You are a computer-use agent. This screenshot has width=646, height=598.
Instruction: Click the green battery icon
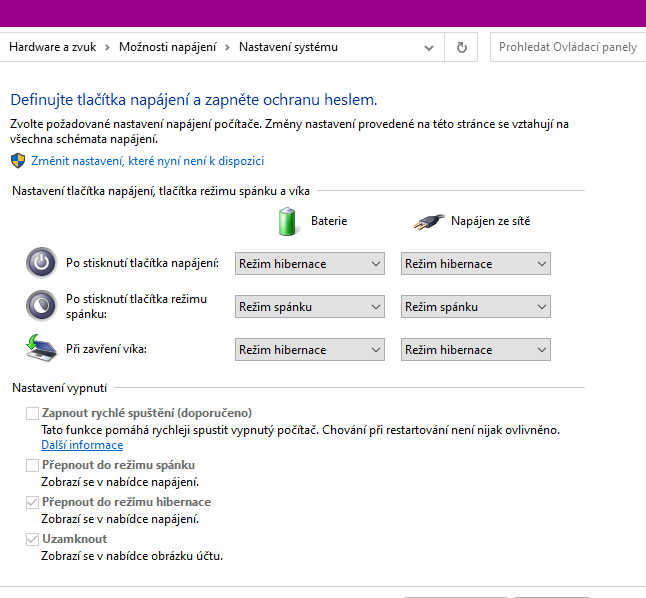pyautogui.click(x=288, y=221)
